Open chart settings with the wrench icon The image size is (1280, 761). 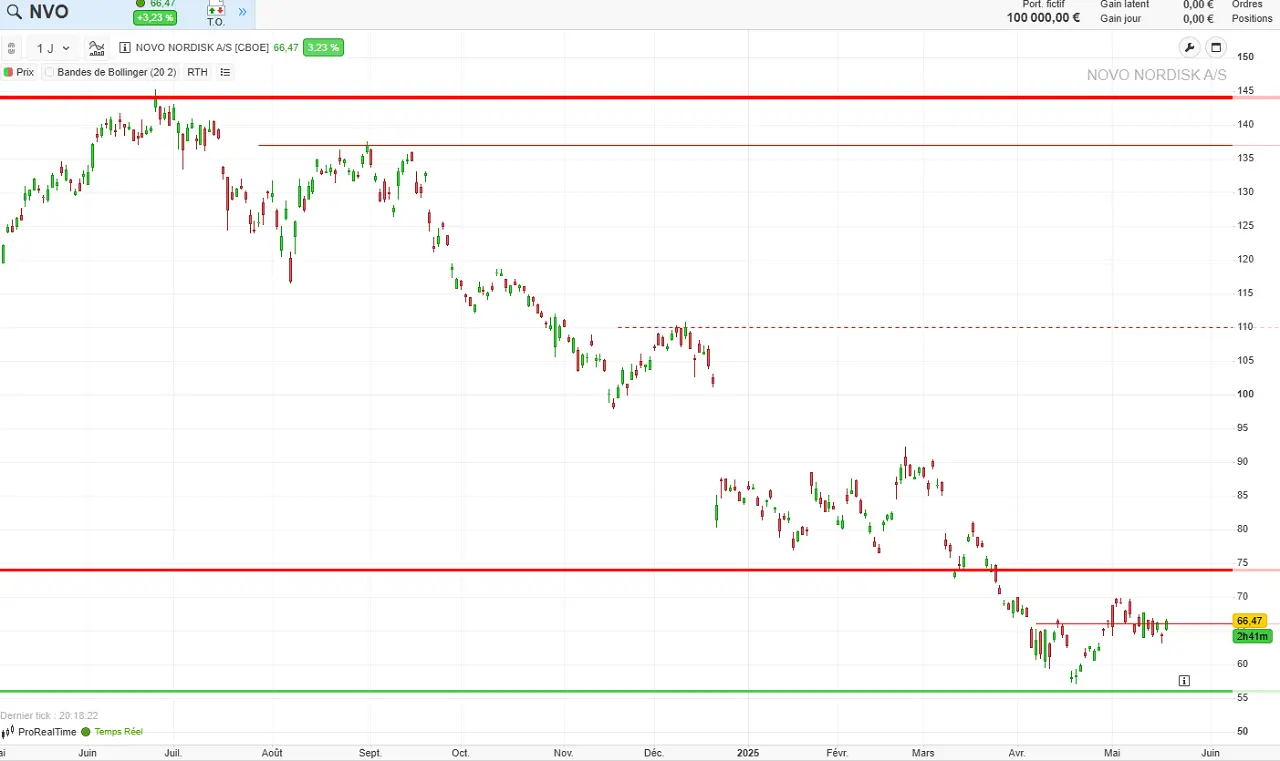[x=1189, y=47]
